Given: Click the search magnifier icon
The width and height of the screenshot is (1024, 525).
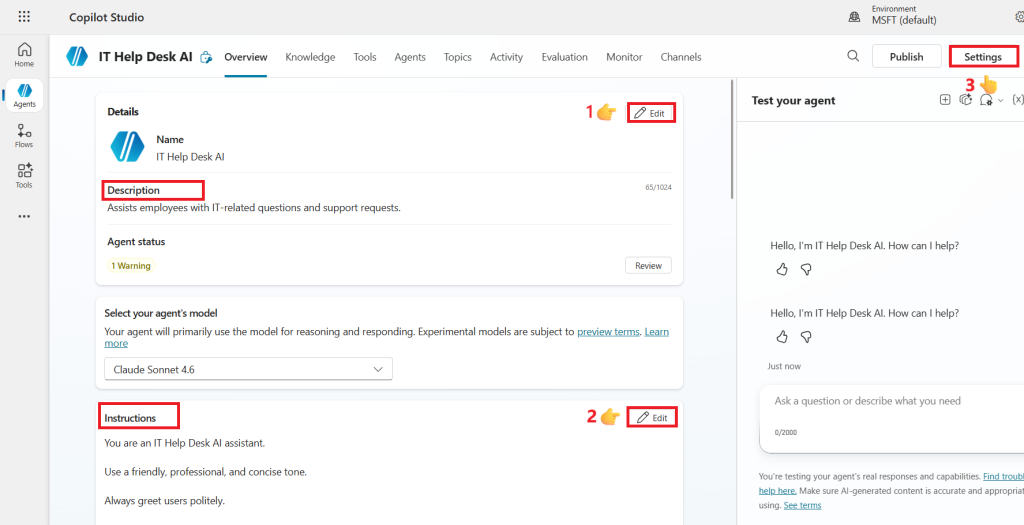Looking at the screenshot, I should click(x=853, y=56).
